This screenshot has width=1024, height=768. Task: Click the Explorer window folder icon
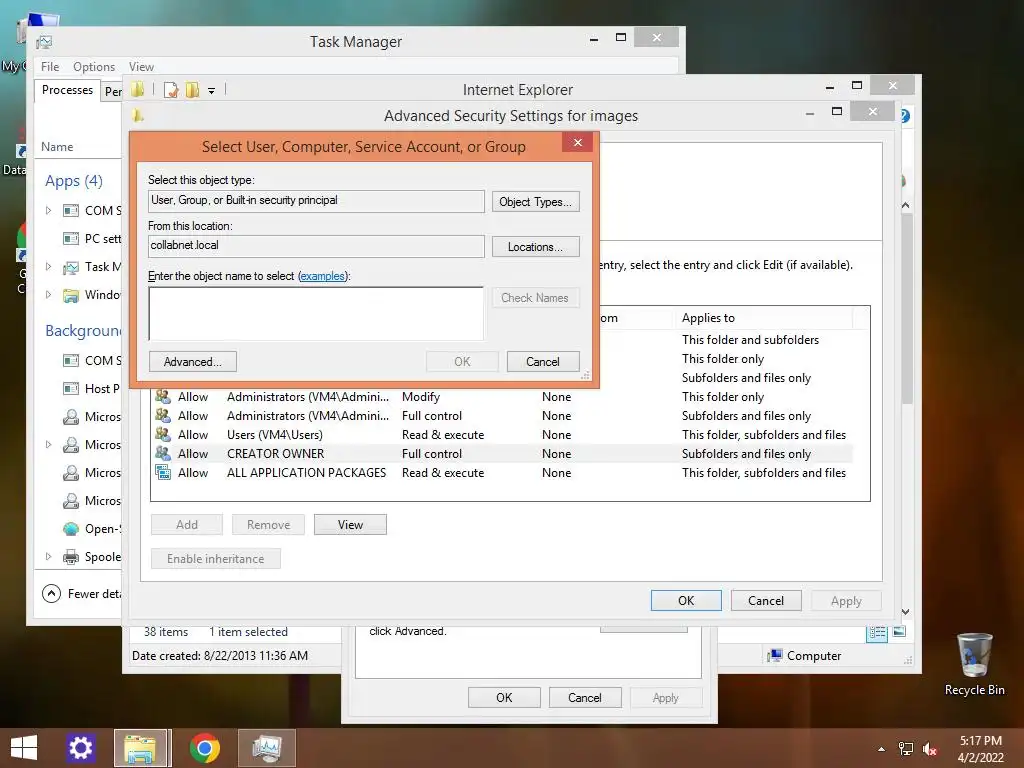coord(138,89)
